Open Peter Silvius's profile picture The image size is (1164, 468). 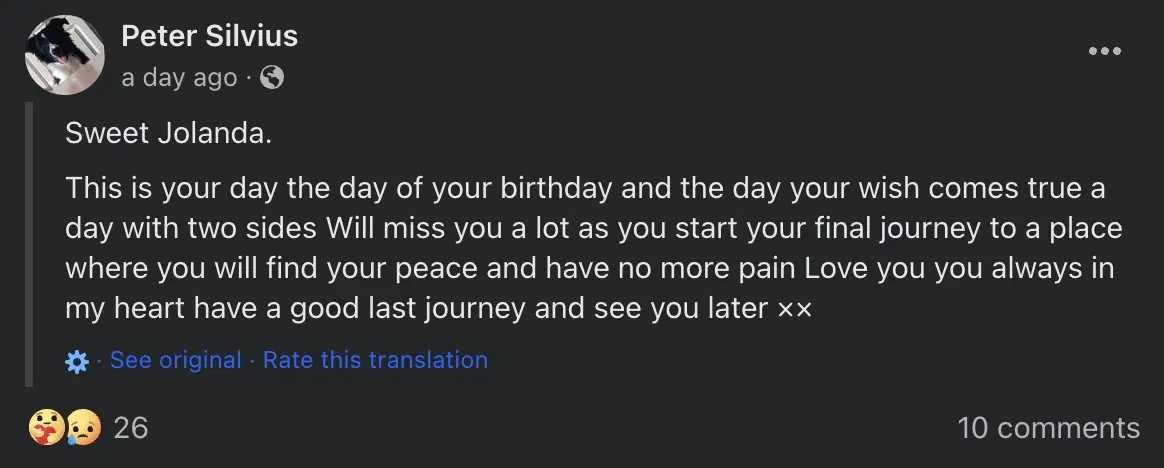click(65, 56)
